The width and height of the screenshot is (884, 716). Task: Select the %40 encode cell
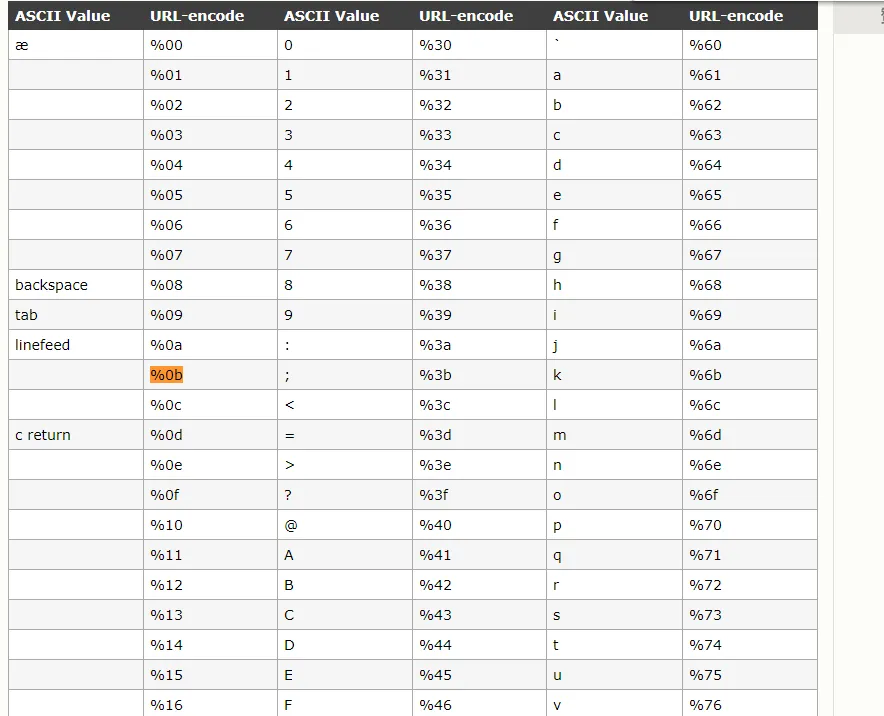tap(436, 525)
